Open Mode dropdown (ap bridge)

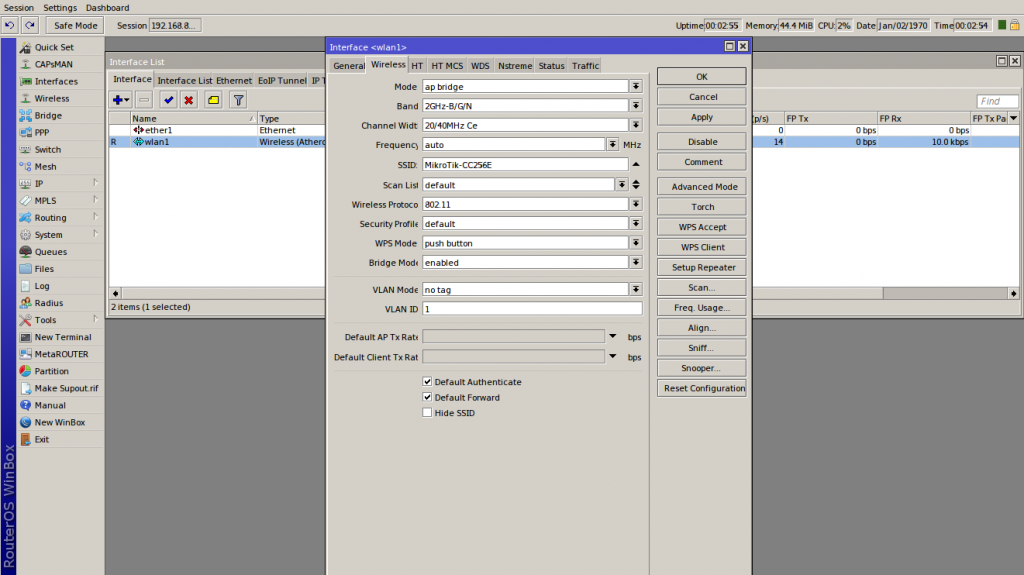click(635, 86)
